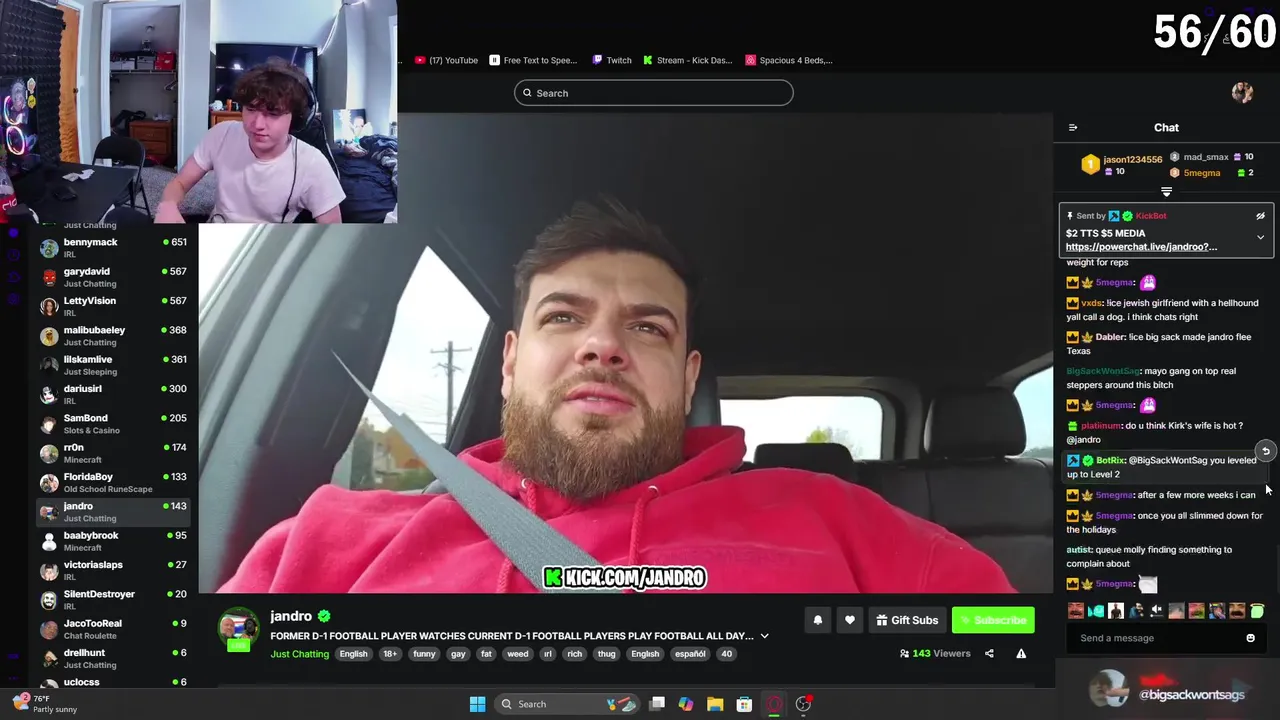Open the bennymack channel in the sidebar

pyautogui.click(x=113, y=247)
